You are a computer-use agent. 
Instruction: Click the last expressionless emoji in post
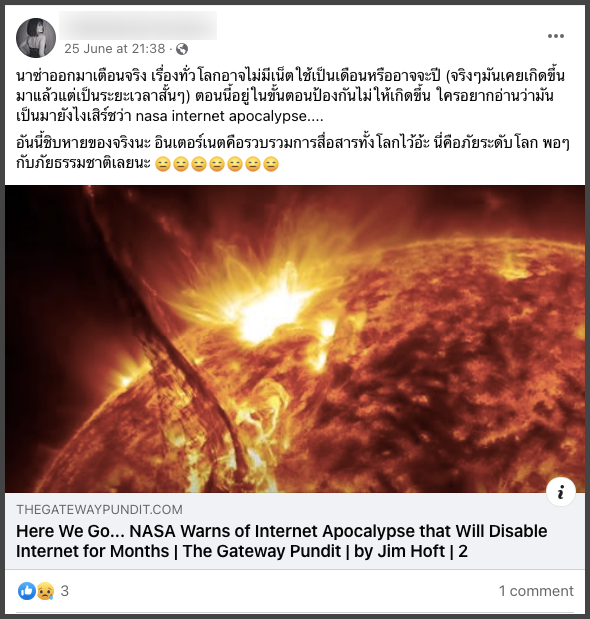[x=271, y=164]
